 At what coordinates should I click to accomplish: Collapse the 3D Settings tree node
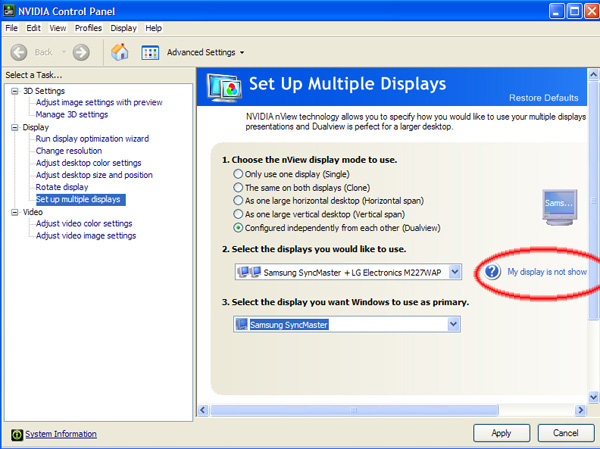[15, 91]
